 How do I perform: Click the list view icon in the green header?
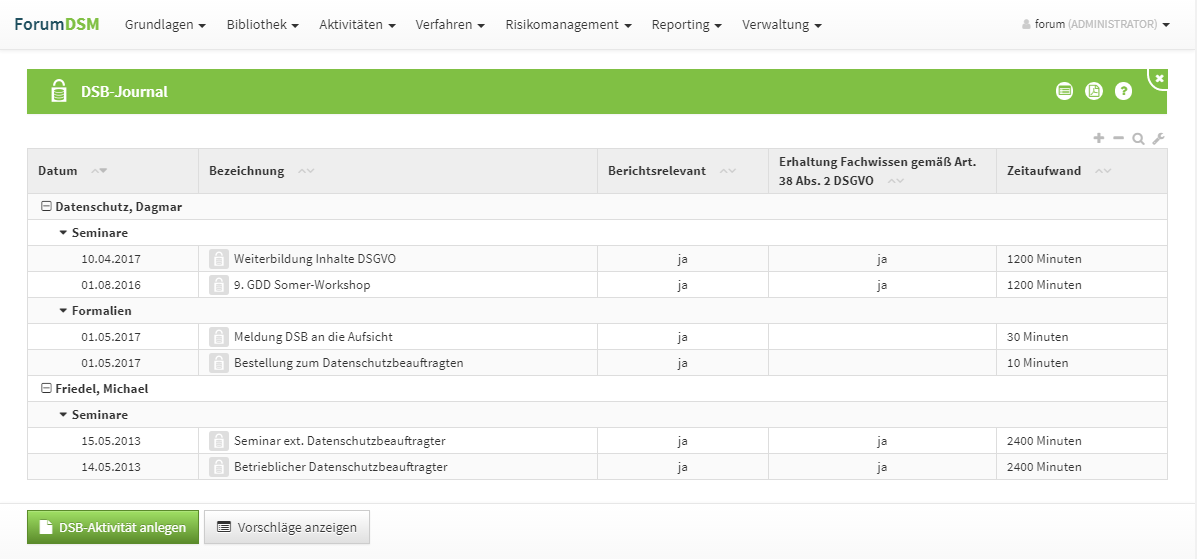click(1064, 92)
